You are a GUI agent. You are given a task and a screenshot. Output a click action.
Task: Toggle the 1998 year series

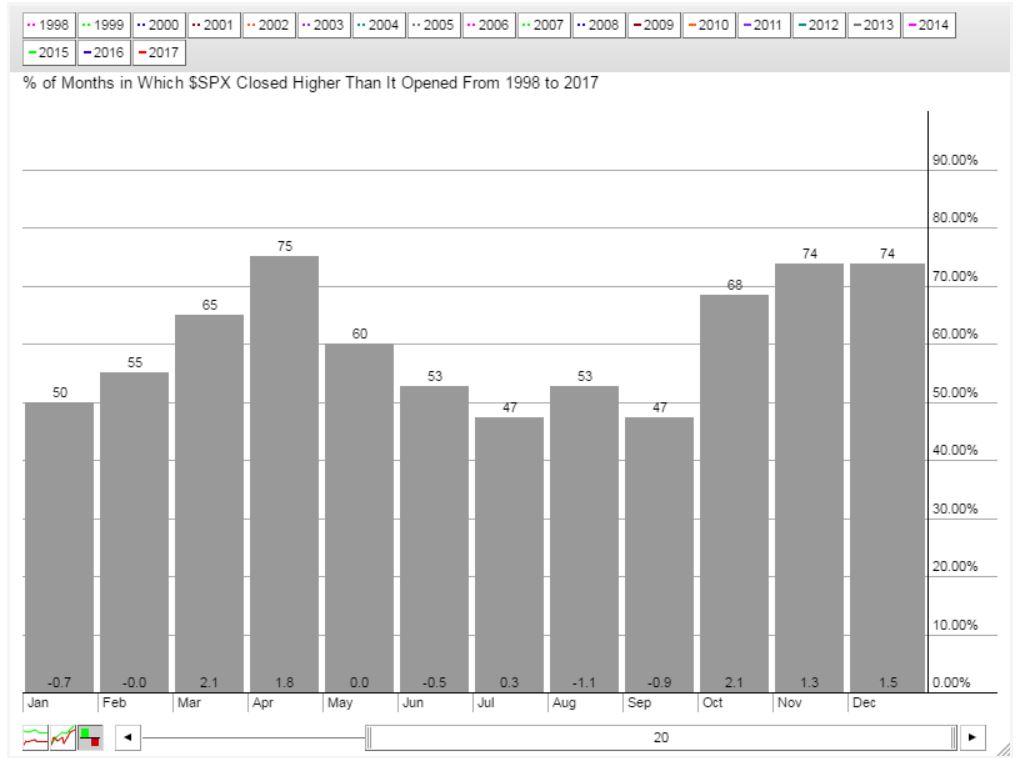46,23
